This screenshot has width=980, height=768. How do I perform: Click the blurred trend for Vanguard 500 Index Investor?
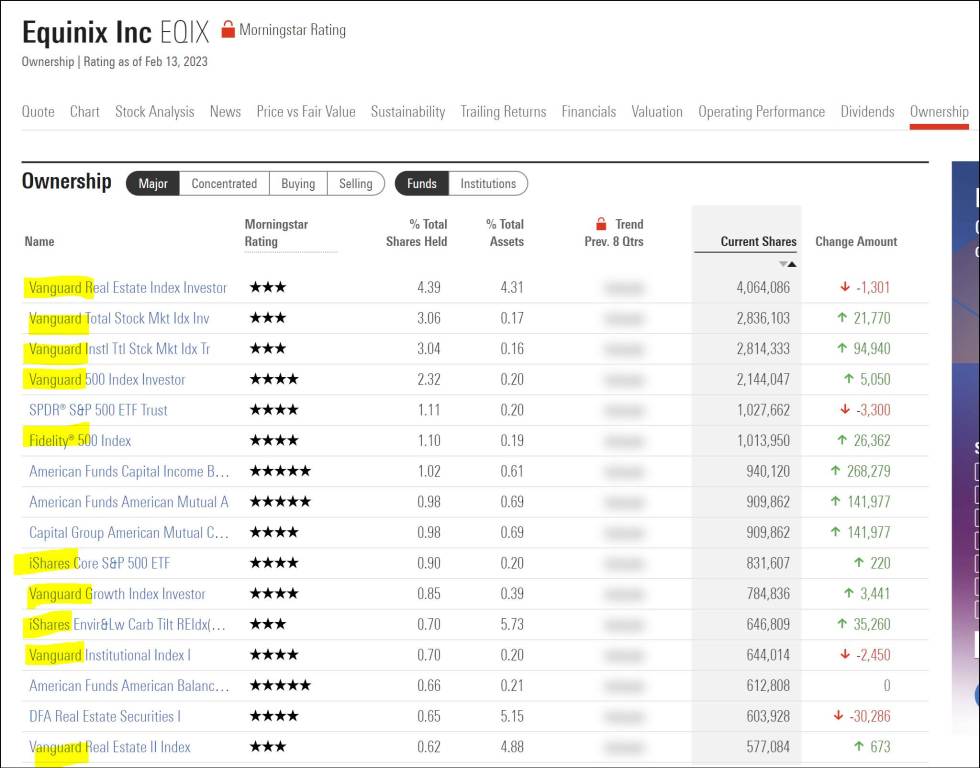point(624,380)
